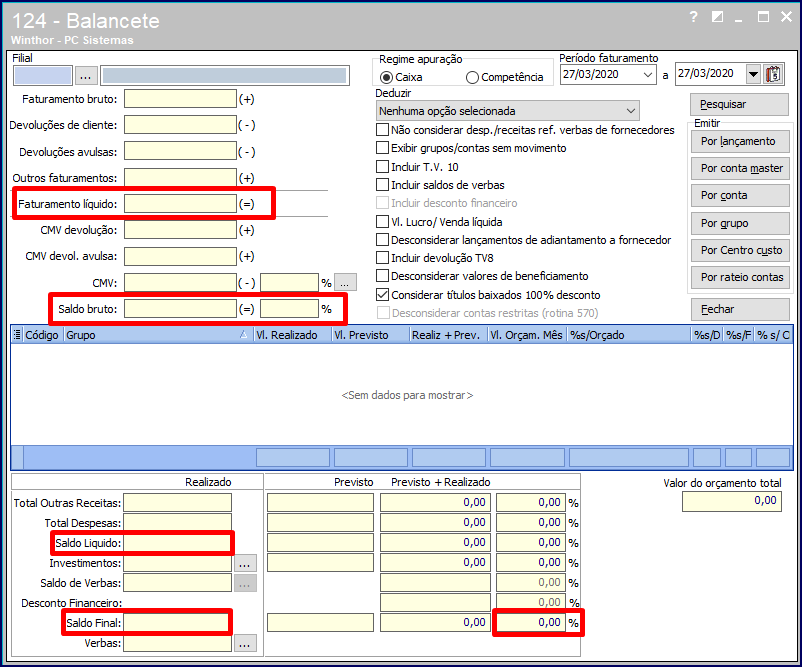Click the help question mark icon
The image size is (802, 667).
694,17
